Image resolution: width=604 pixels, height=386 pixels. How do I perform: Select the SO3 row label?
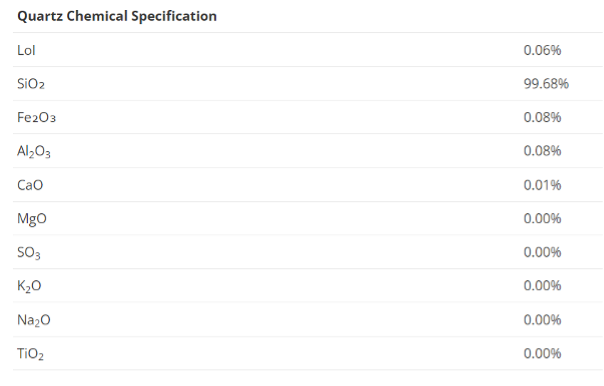coord(29,253)
